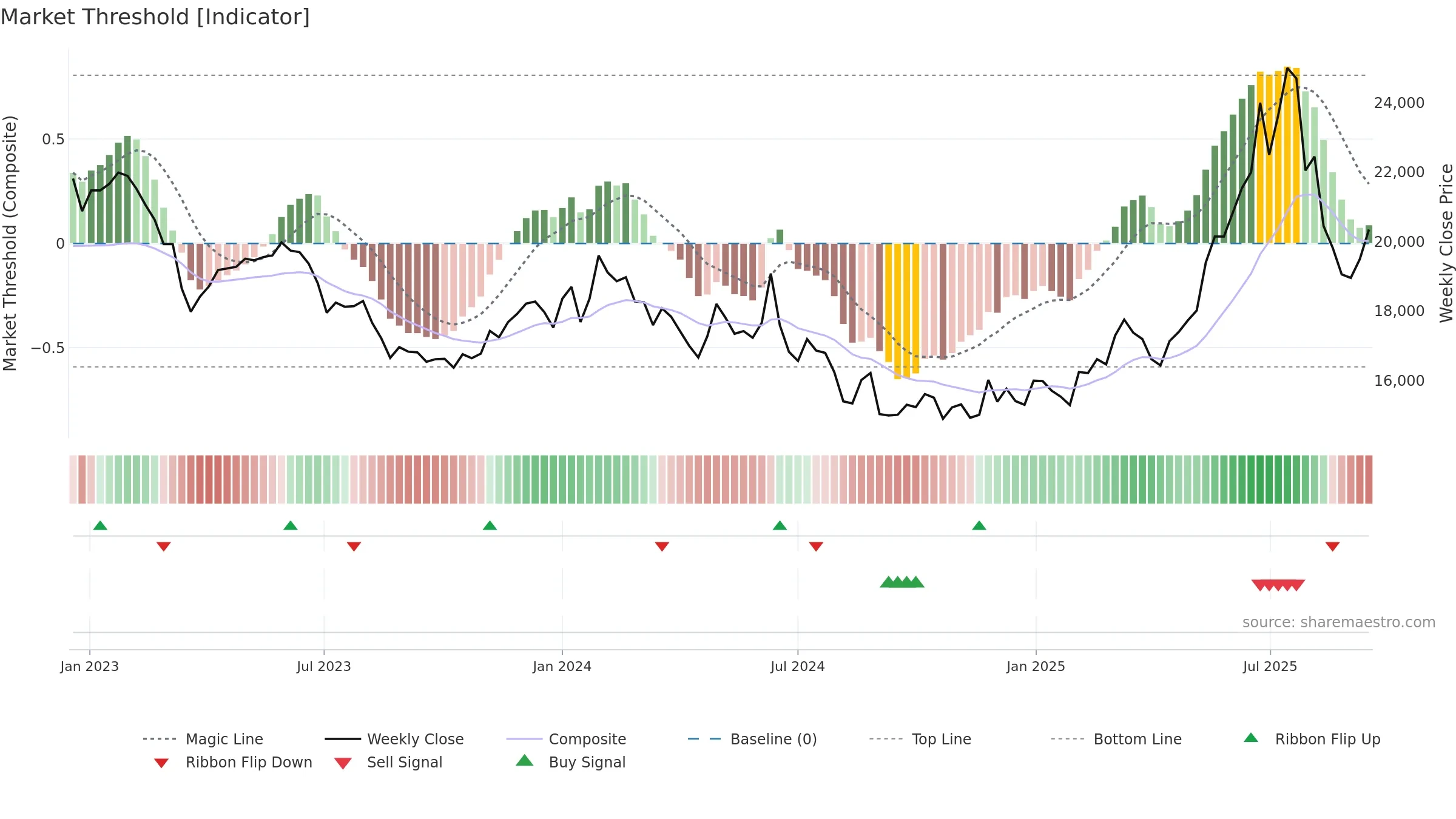This screenshot has width=1456, height=819.
Task: Click the Jan 2023 axis label
Action: [x=90, y=666]
